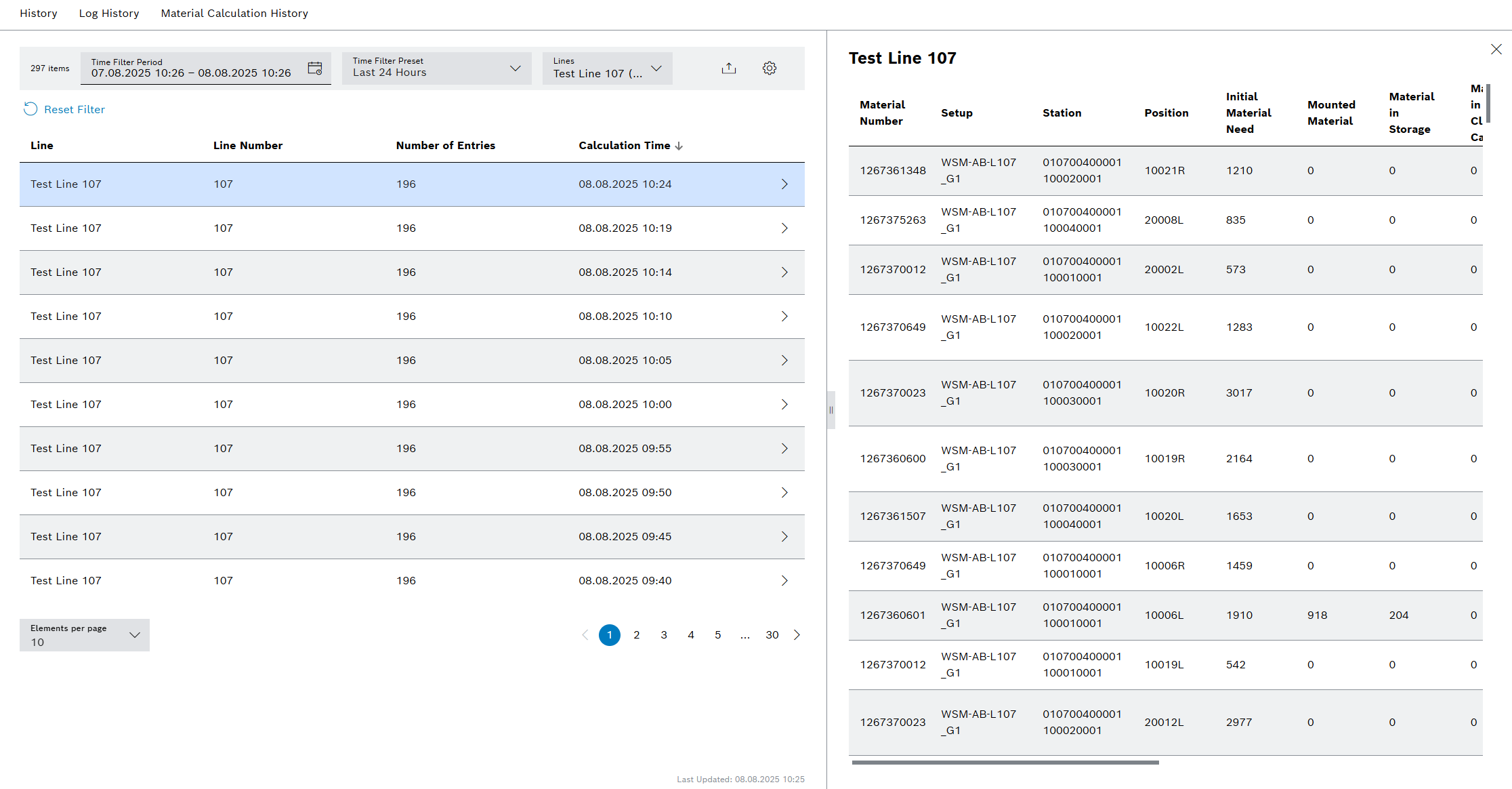1512x789 pixels.
Task: Open details arrow for 10:19 calculation row
Action: click(784, 228)
